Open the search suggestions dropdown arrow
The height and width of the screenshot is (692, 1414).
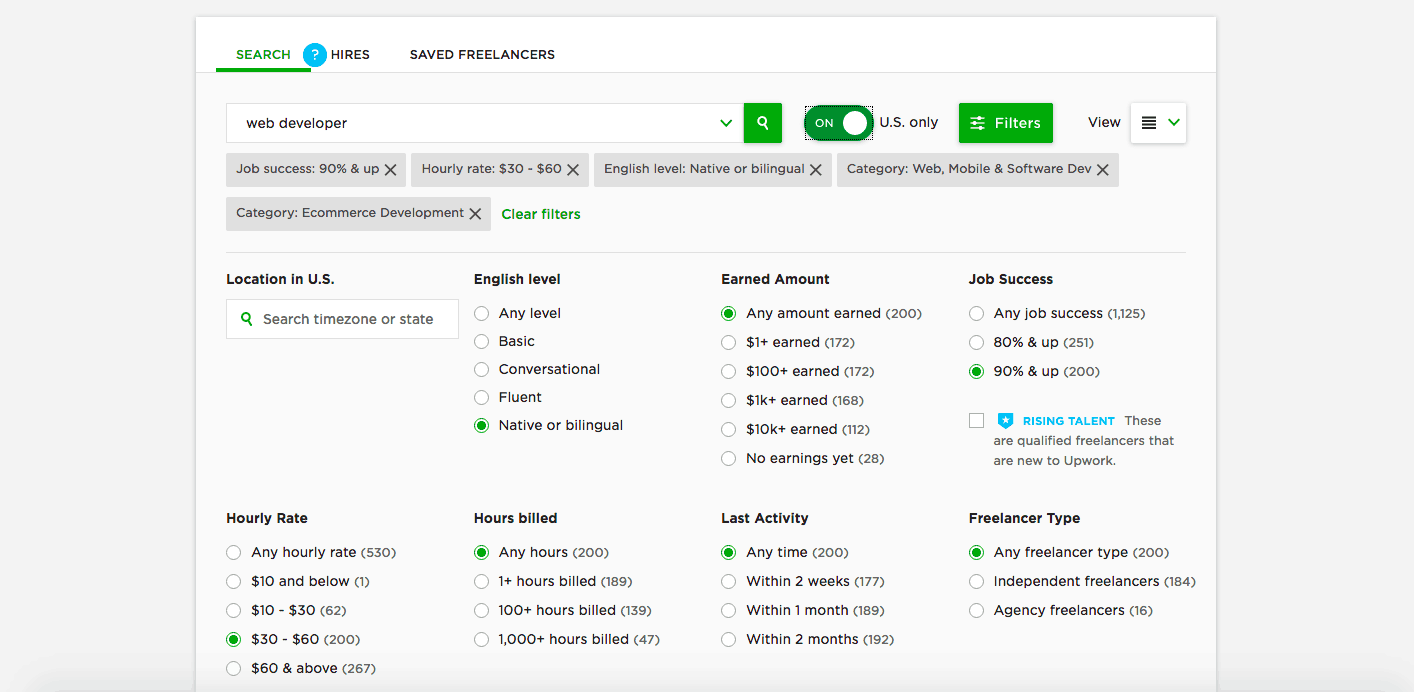click(x=726, y=123)
